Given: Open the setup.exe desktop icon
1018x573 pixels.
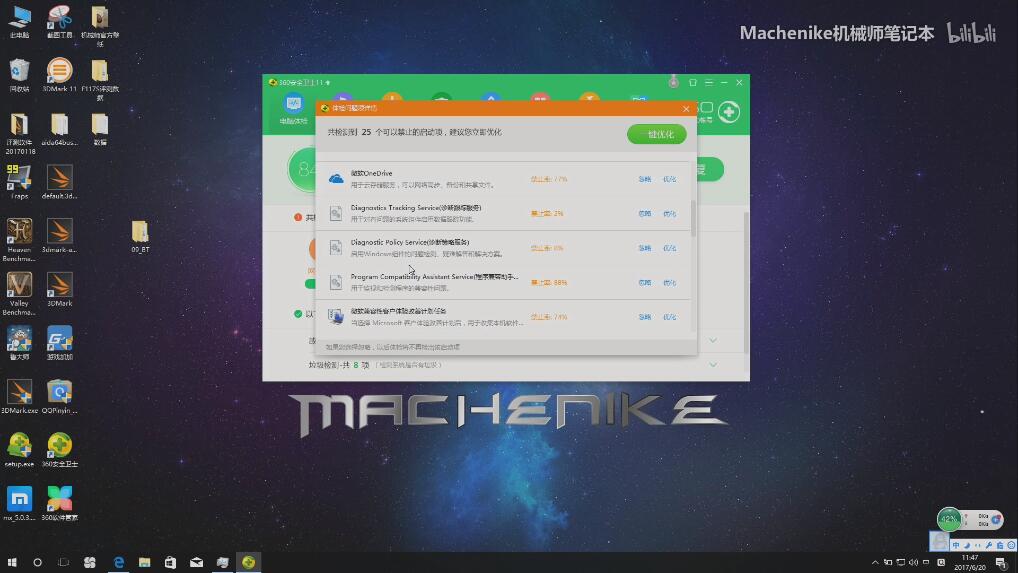Looking at the screenshot, I should [x=19, y=450].
